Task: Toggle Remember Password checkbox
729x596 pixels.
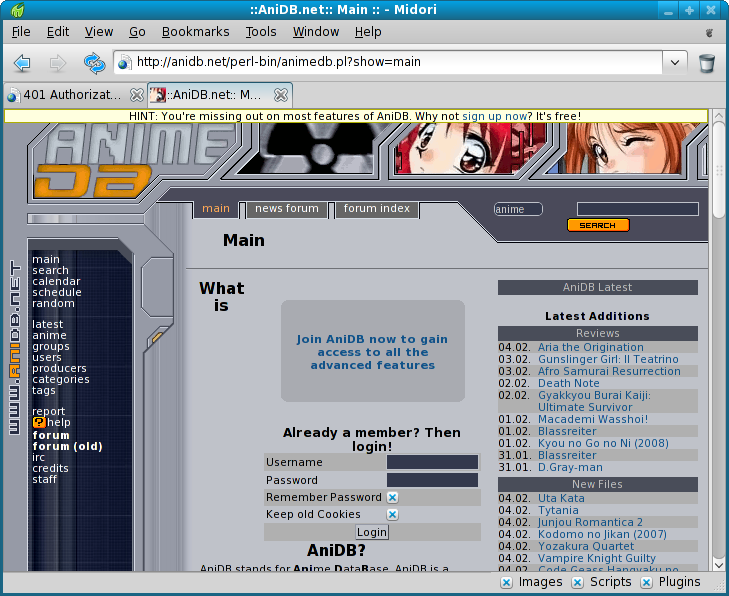Action: point(392,497)
